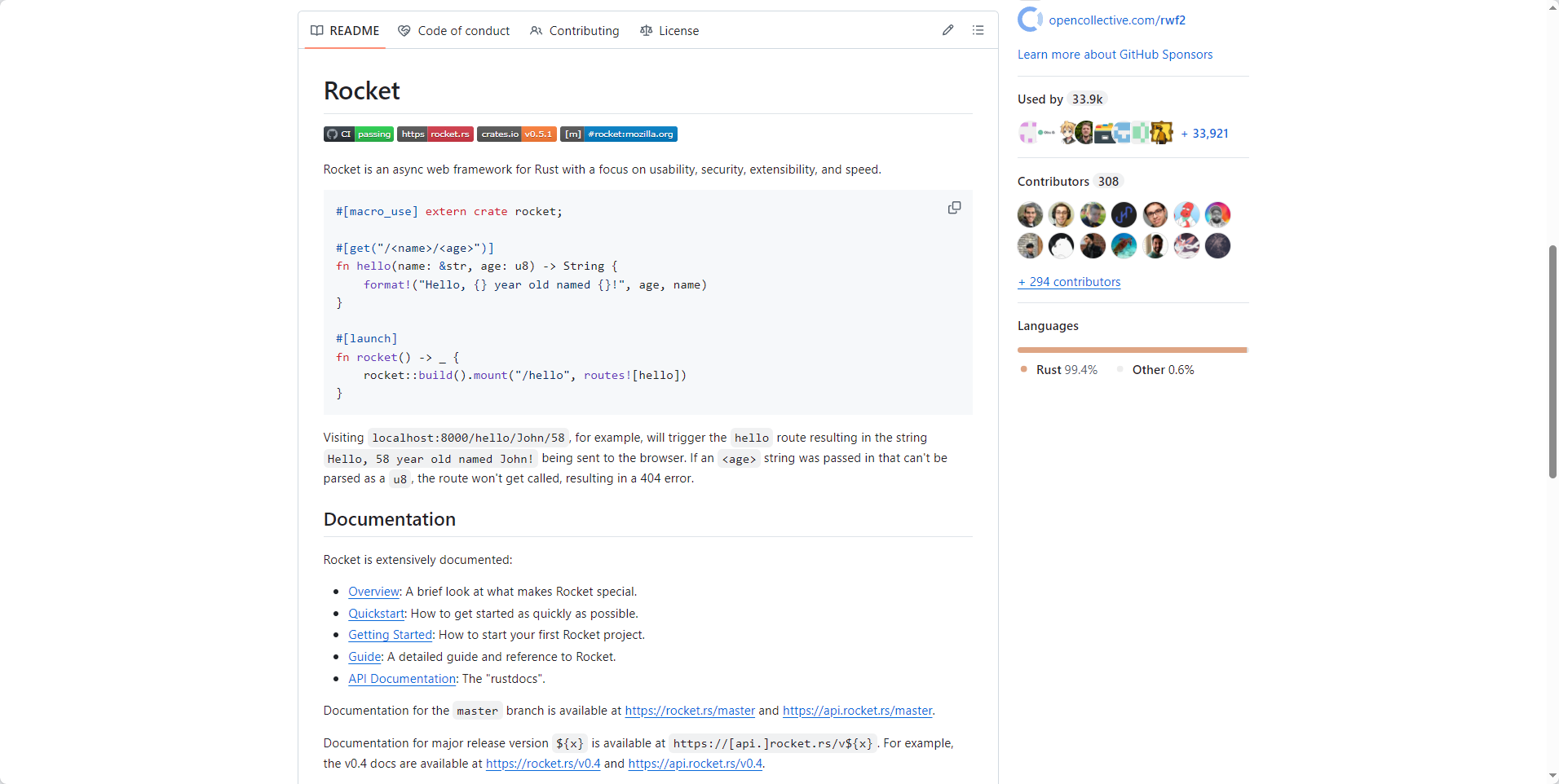Open last contributor avatar in top row
This screenshot has width=1559, height=784.
(x=1217, y=214)
